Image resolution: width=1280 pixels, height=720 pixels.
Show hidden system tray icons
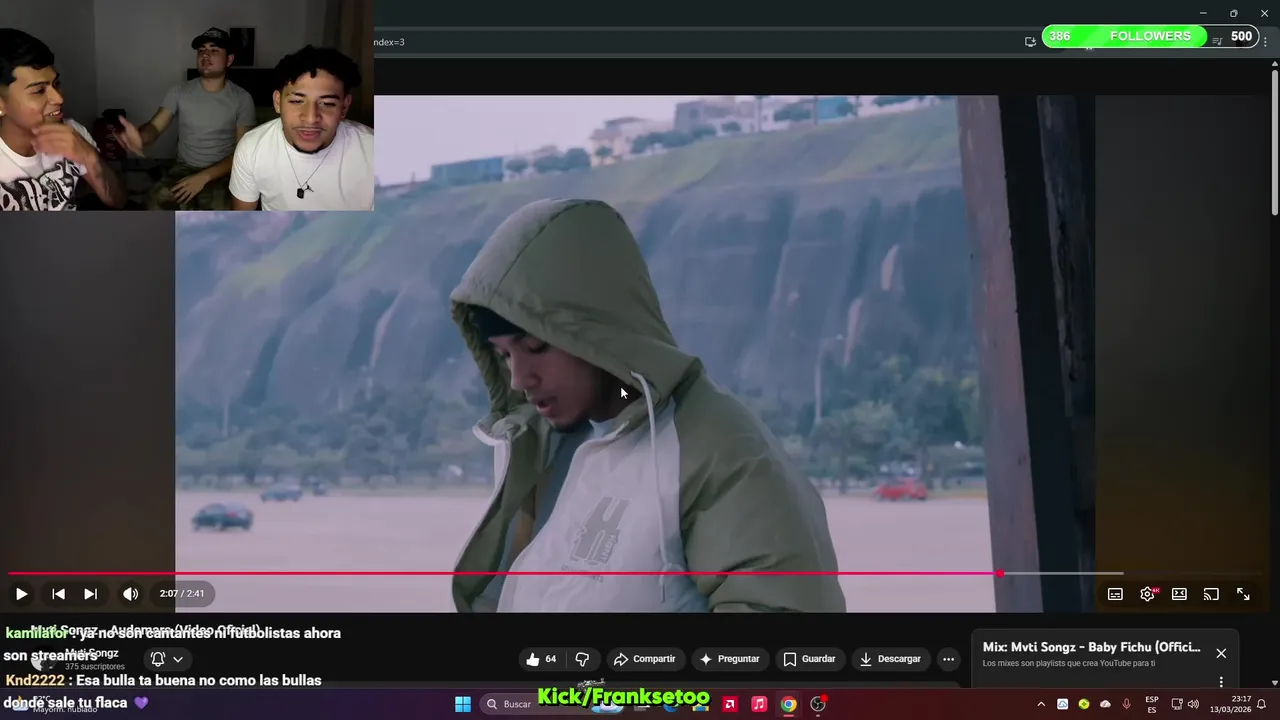click(1041, 704)
